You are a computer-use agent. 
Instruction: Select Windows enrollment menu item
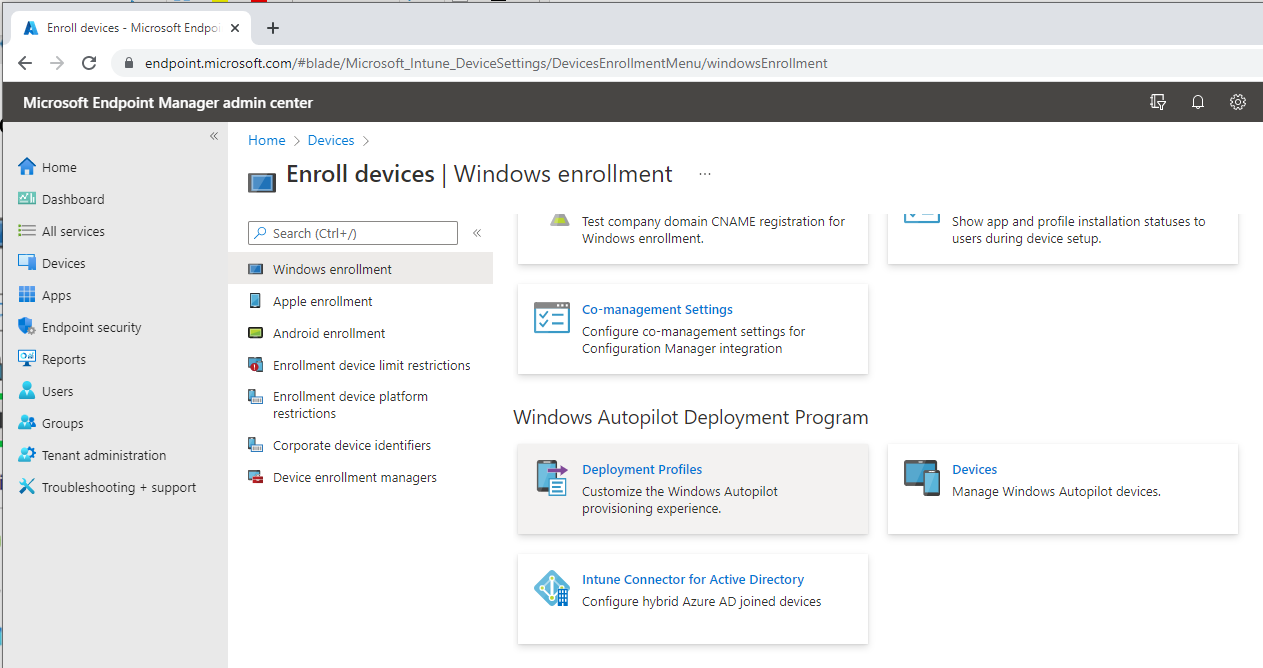click(360, 269)
